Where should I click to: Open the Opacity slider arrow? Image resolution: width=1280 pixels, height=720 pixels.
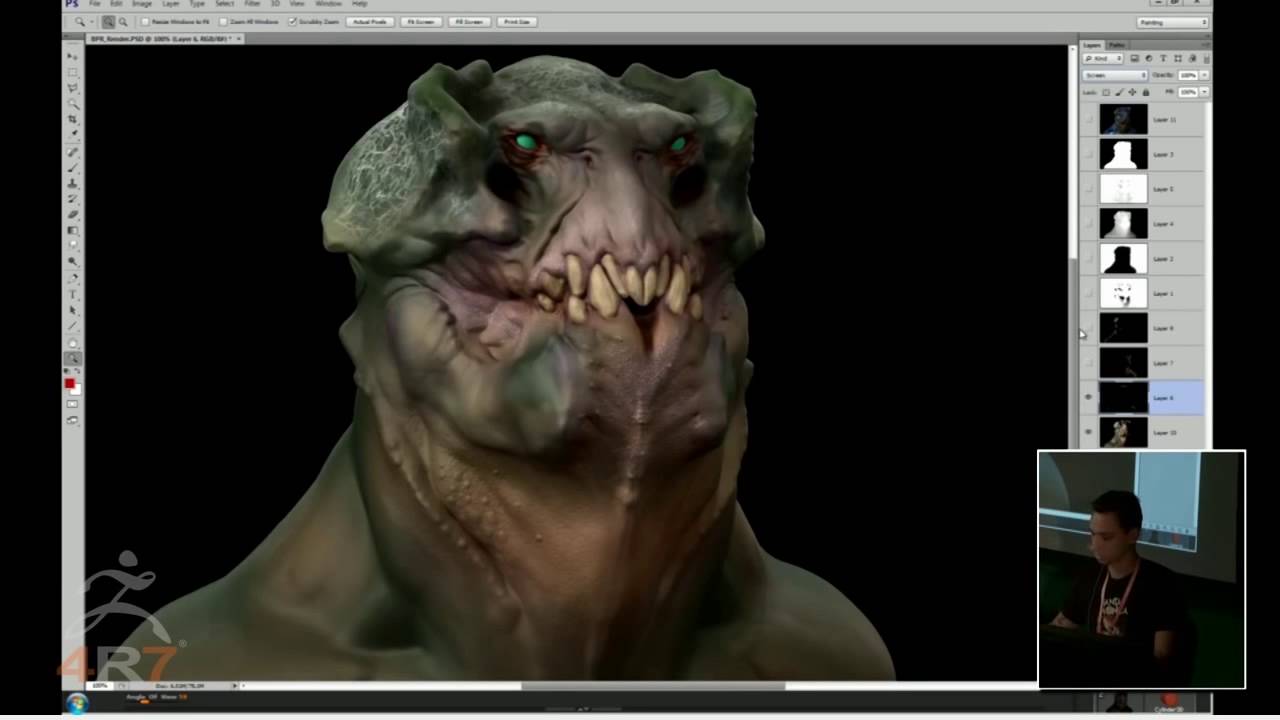click(1204, 75)
